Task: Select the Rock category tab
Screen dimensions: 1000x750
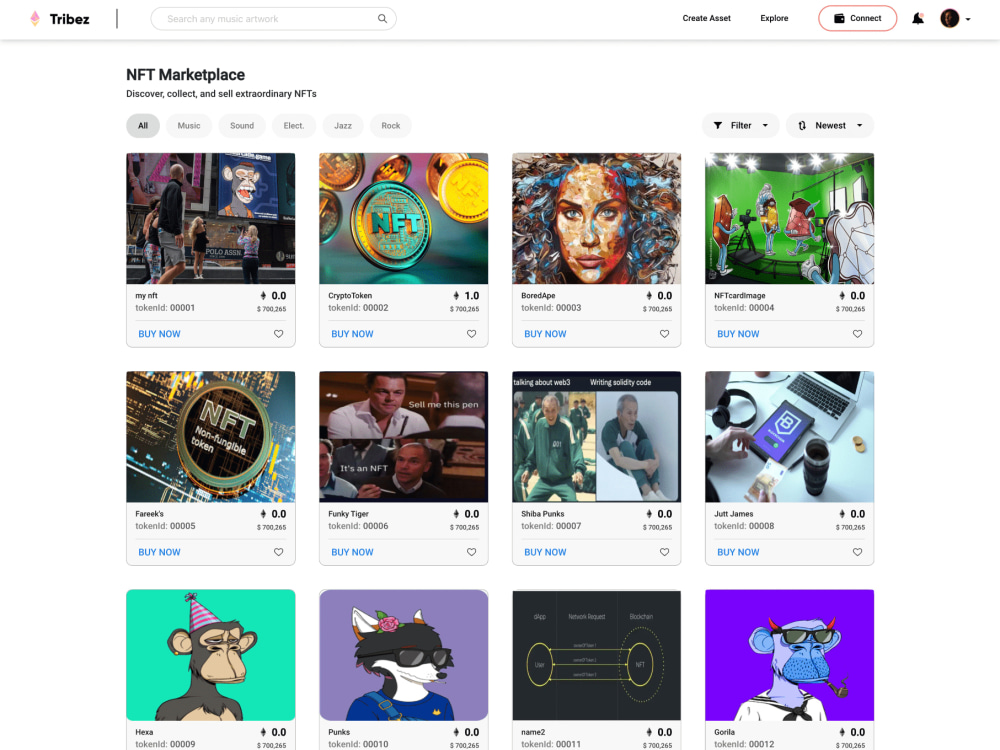Action: 391,126
